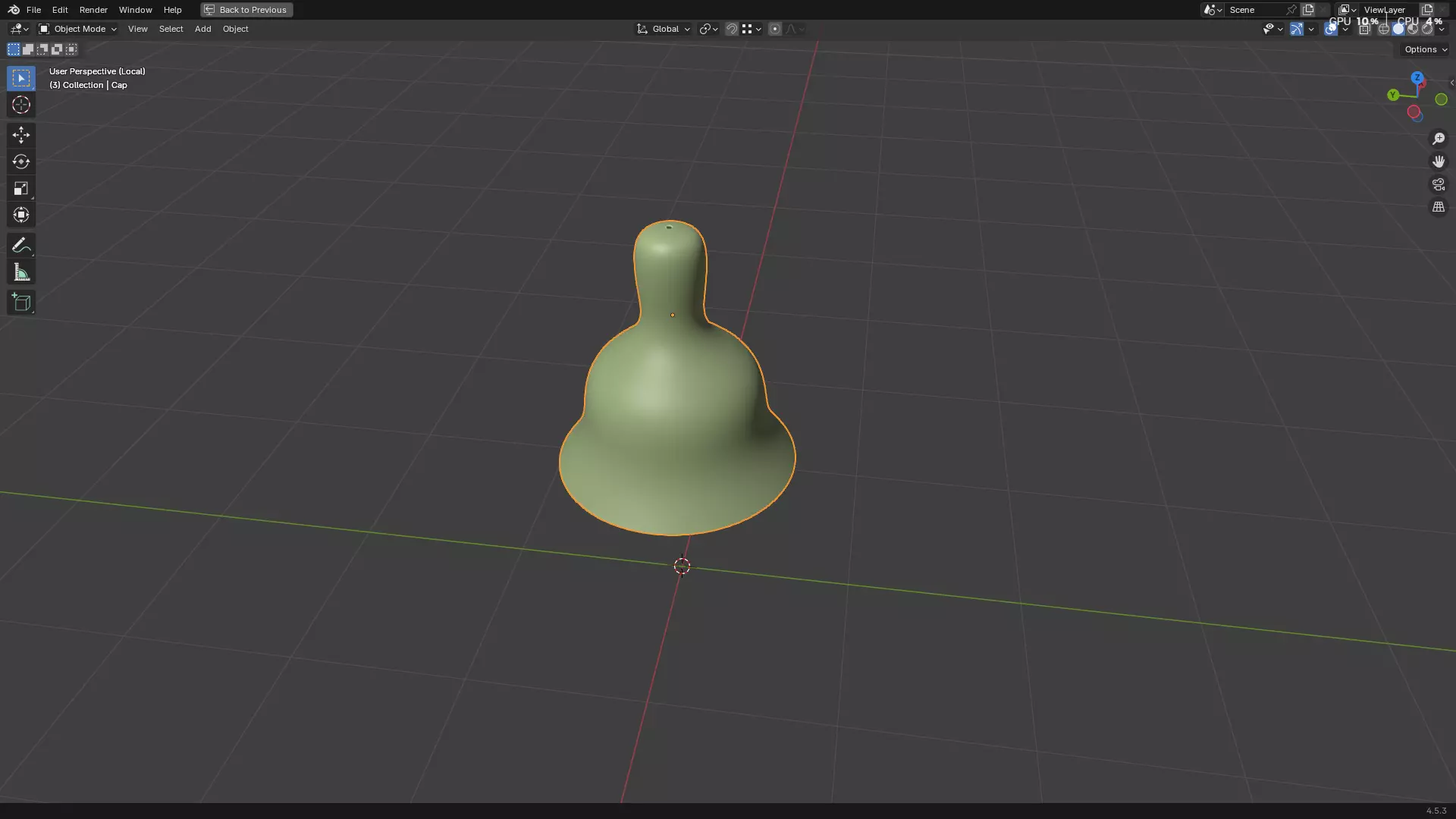Toggle the camera view icon
The image size is (1456, 819).
coord(1439,184)
